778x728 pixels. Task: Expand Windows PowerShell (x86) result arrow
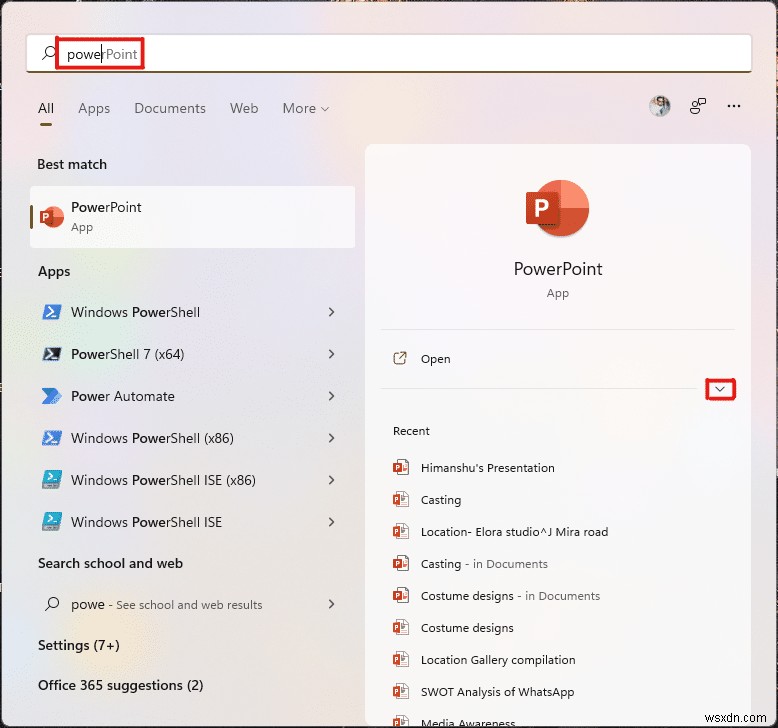pyautogui.click(x=331, y=438)
